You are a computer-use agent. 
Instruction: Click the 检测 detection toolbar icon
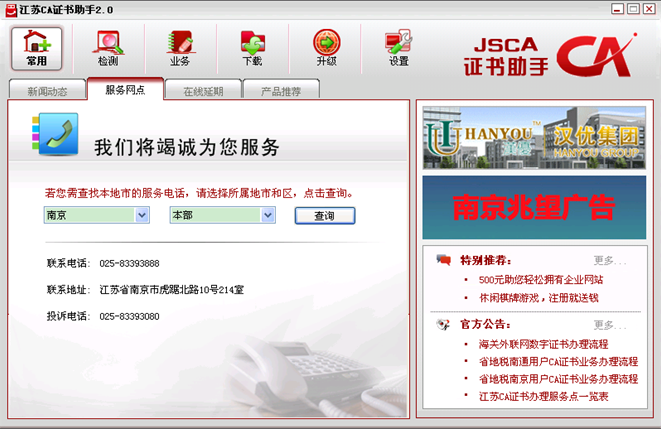[108, 48]
